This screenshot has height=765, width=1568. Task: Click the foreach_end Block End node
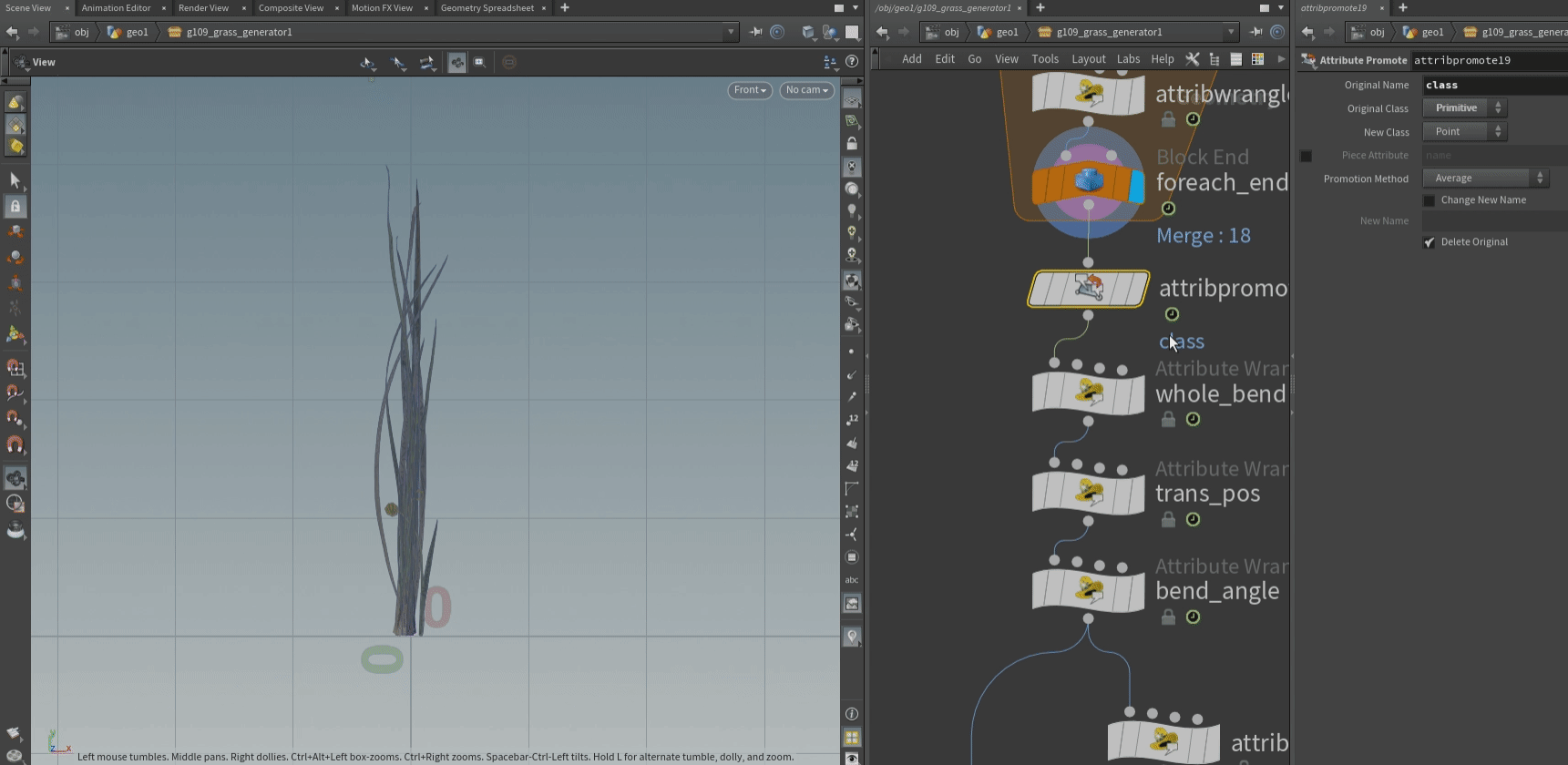click(1088, 182)
